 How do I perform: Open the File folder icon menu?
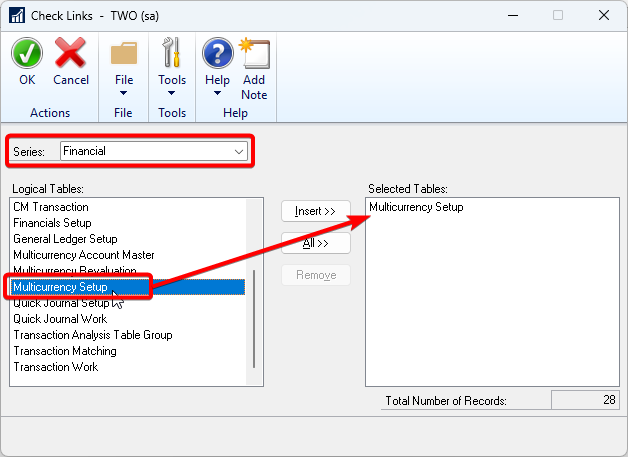point(124,53)
